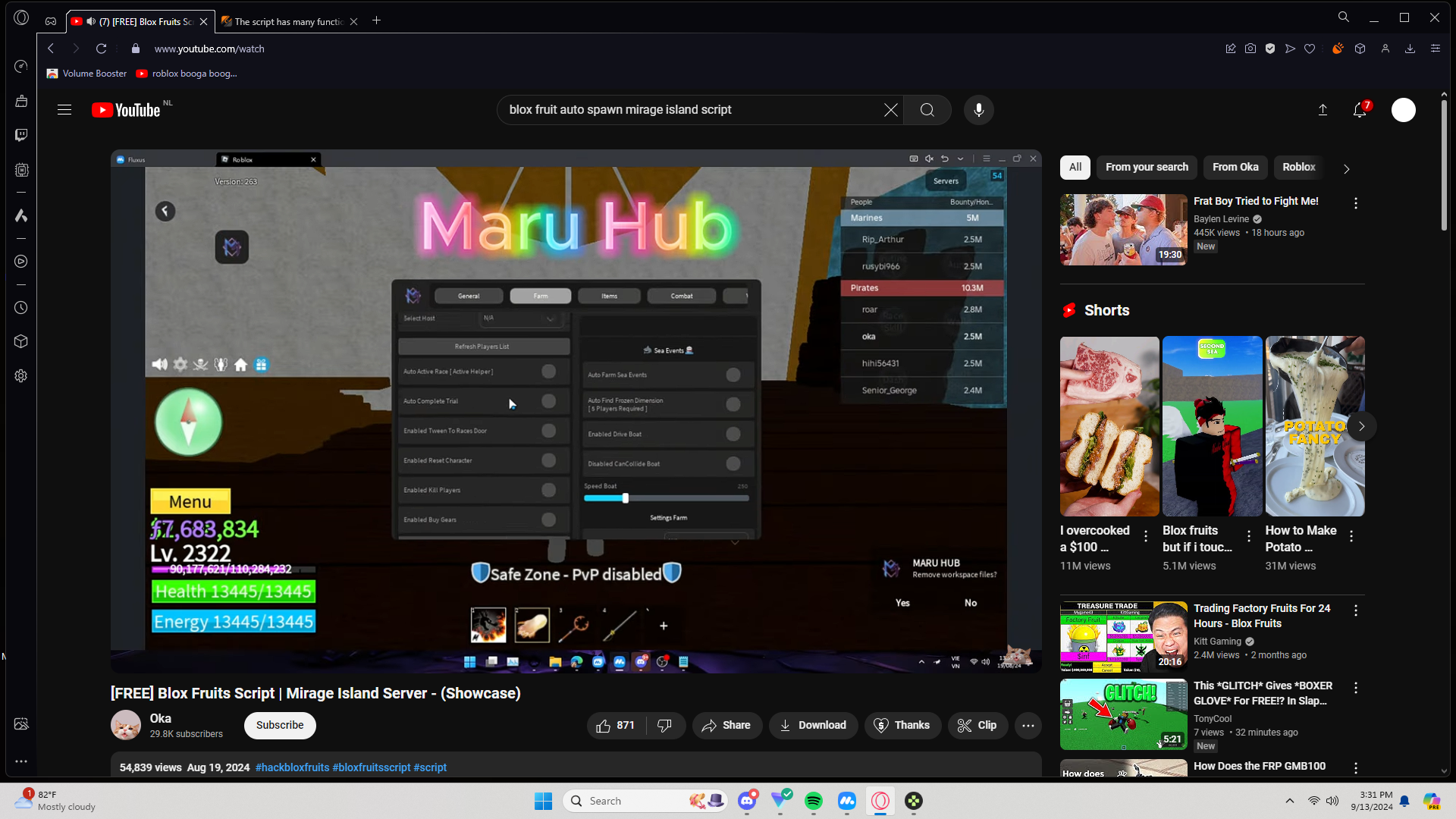This screenshot has height=819, width=1456.
Task: Open the Trading Factory Fruits thumbnail
Action: click(x=1124, y=637)
